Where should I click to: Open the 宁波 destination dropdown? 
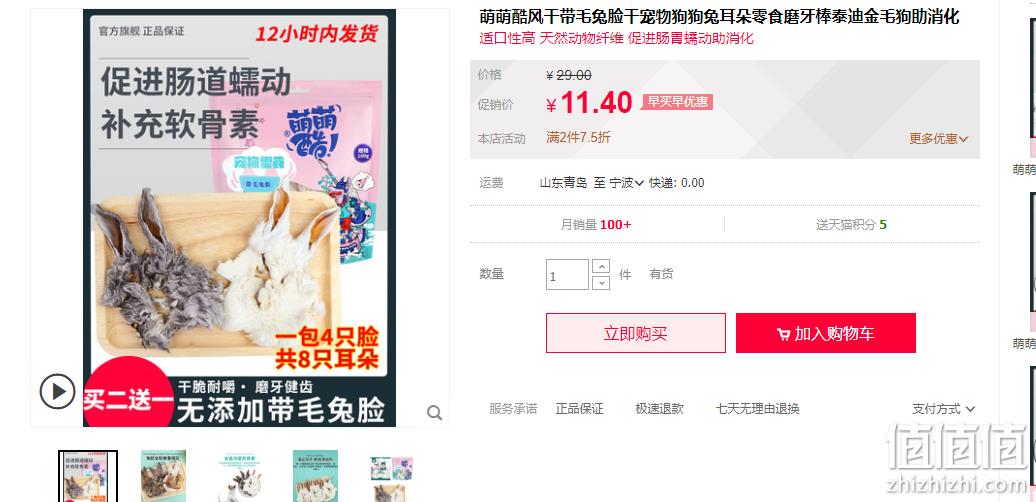pyautogui.click(x=626, y=183)
